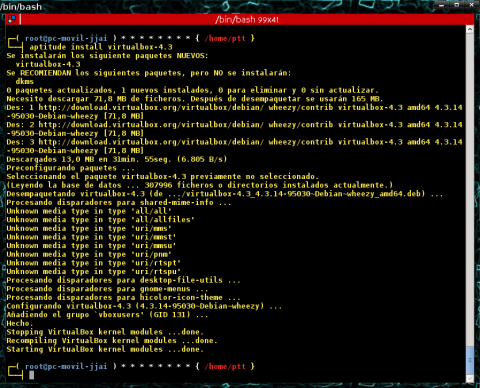480x388 pixels.
Task: Click line 'Preconfigurando paquetes ...'
Action: tap(71, 168)
